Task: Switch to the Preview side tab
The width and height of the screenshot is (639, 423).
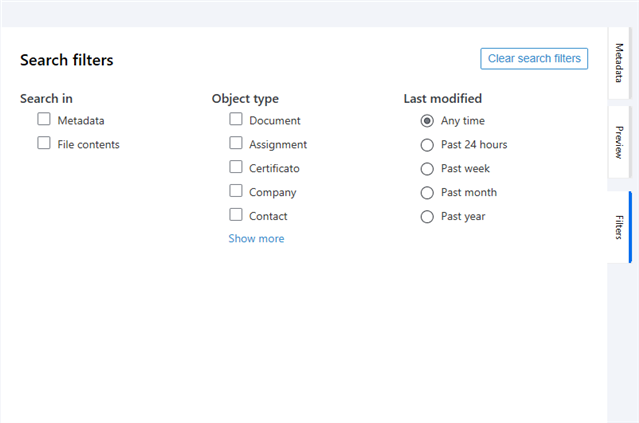Action: [619, 142]
